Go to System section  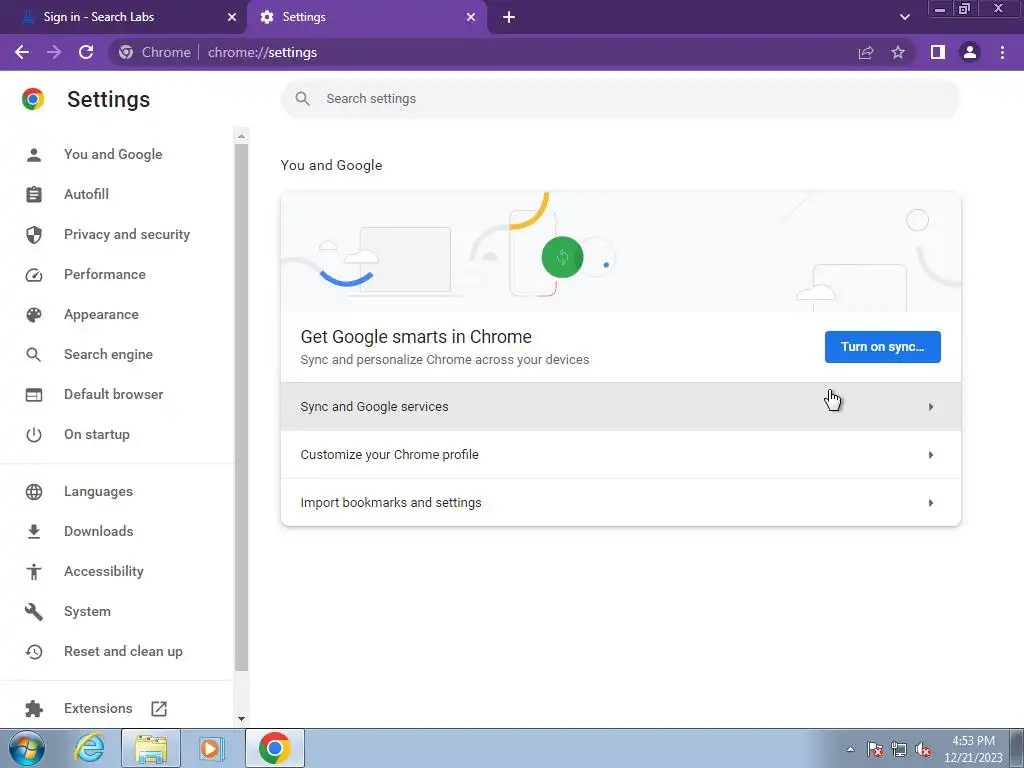tap(88, 611)
